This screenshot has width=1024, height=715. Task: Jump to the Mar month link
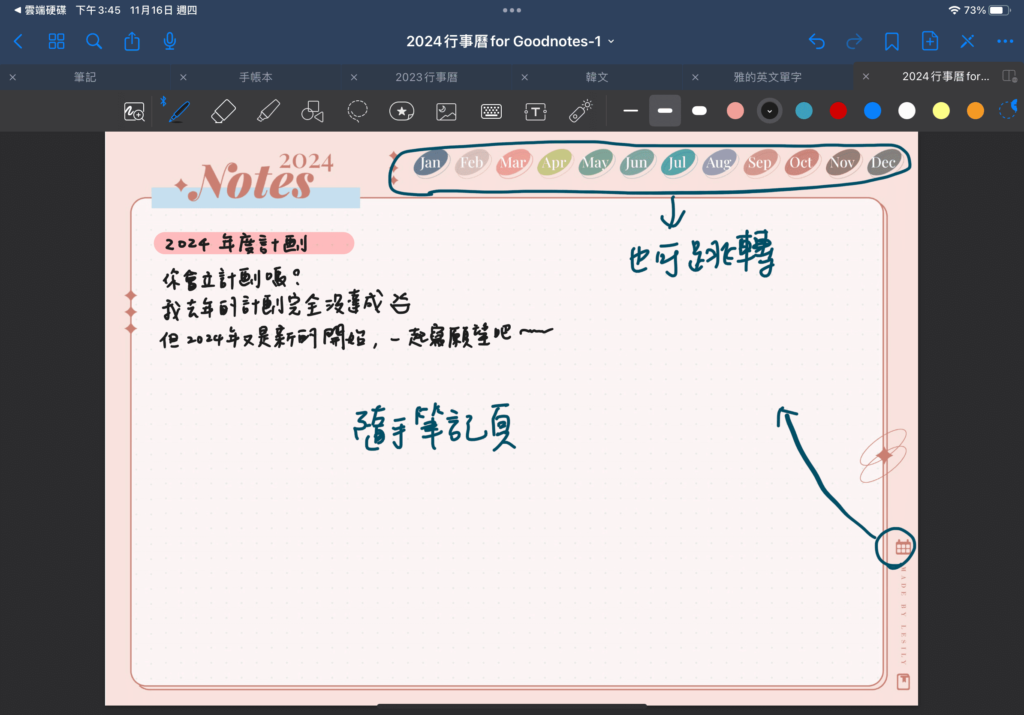tap(513, 162)
